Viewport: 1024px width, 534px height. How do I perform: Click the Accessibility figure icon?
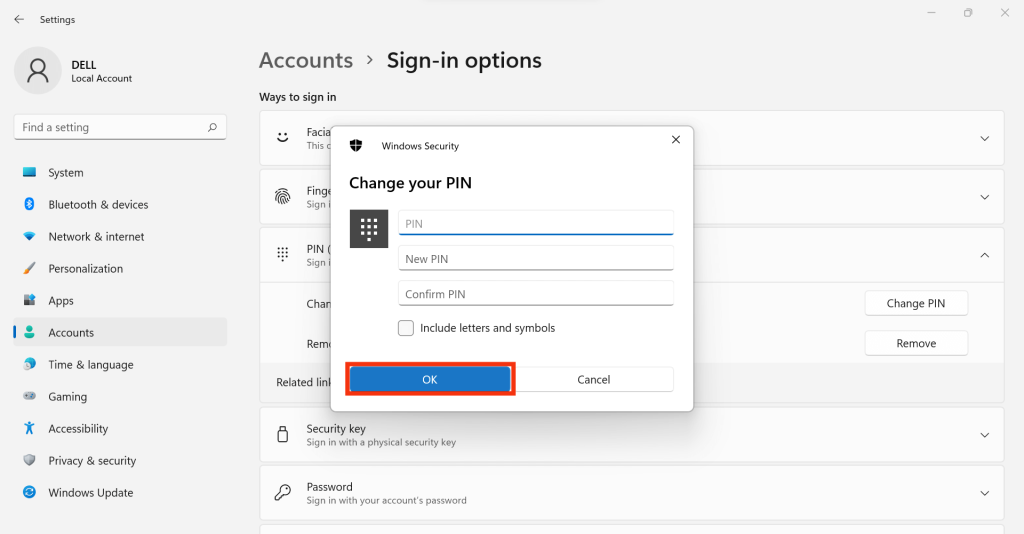point(29,428)
